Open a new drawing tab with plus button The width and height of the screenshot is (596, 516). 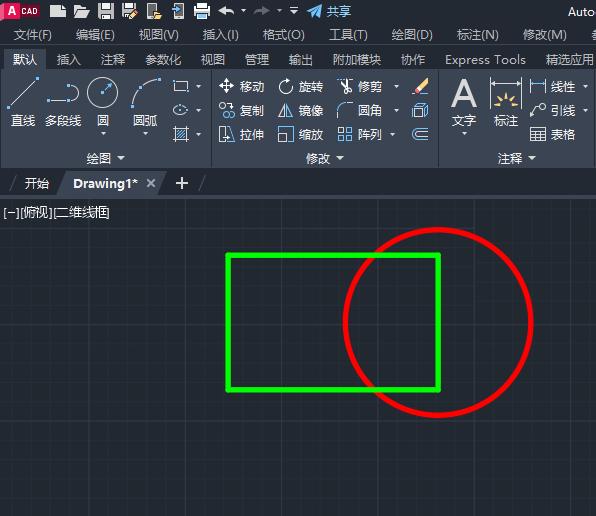pyautogui.click(x=182, y=183)
